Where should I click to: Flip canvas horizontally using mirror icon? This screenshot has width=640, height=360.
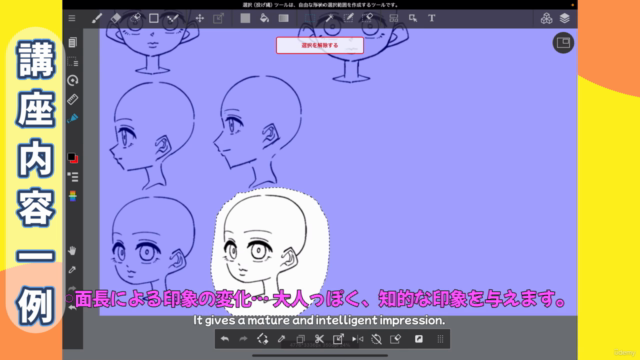point(358,339)
